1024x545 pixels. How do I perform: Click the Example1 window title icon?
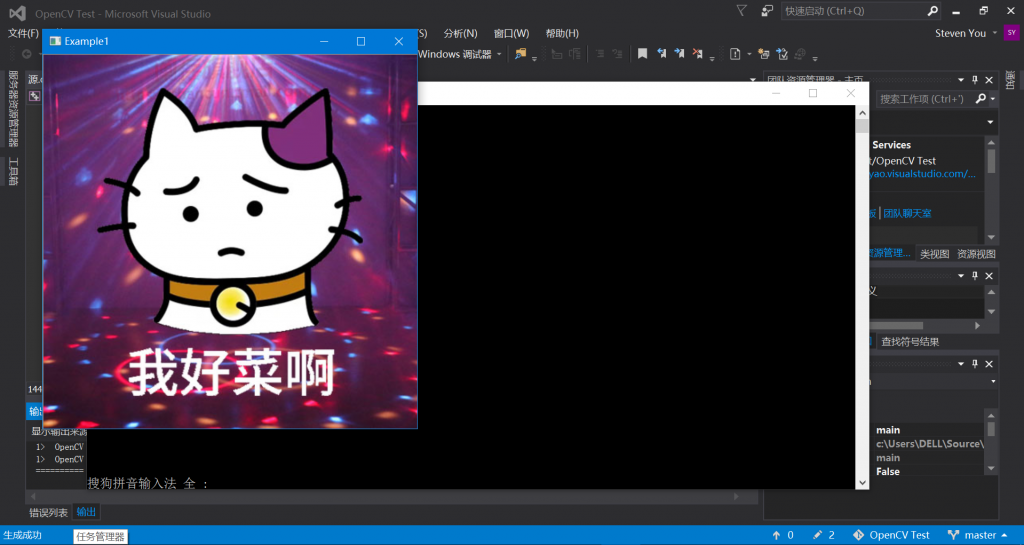55,41
